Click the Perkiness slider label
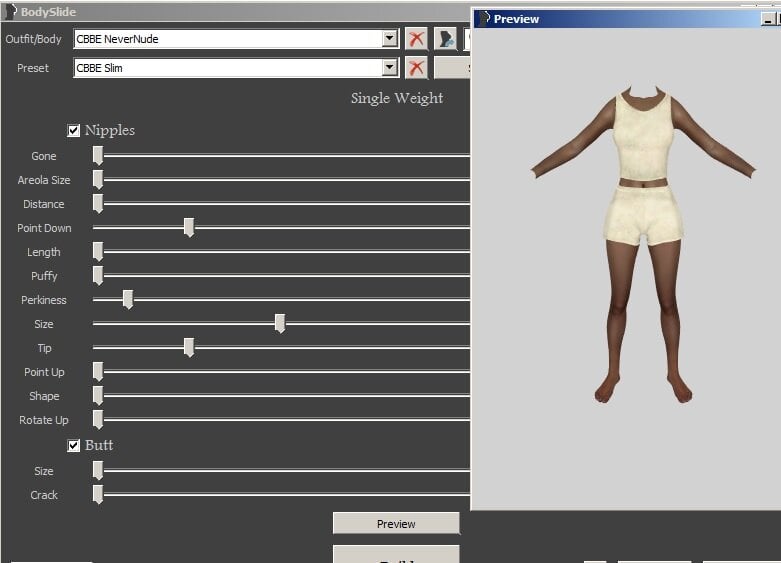The height and width of the screenshot is (563, 781). [x=44, y=300]
